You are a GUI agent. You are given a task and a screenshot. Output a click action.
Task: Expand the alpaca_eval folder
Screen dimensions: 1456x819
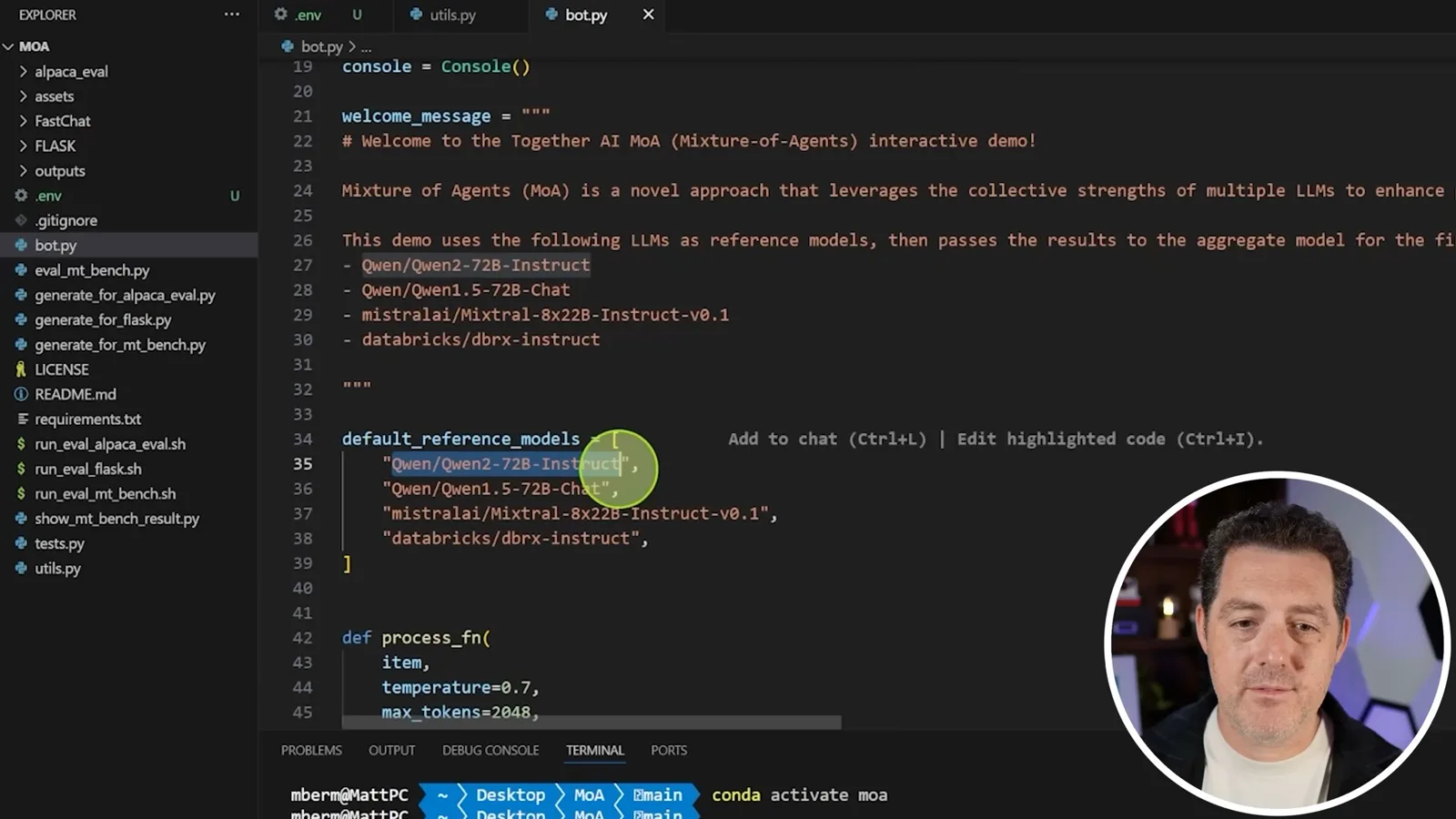23,71
